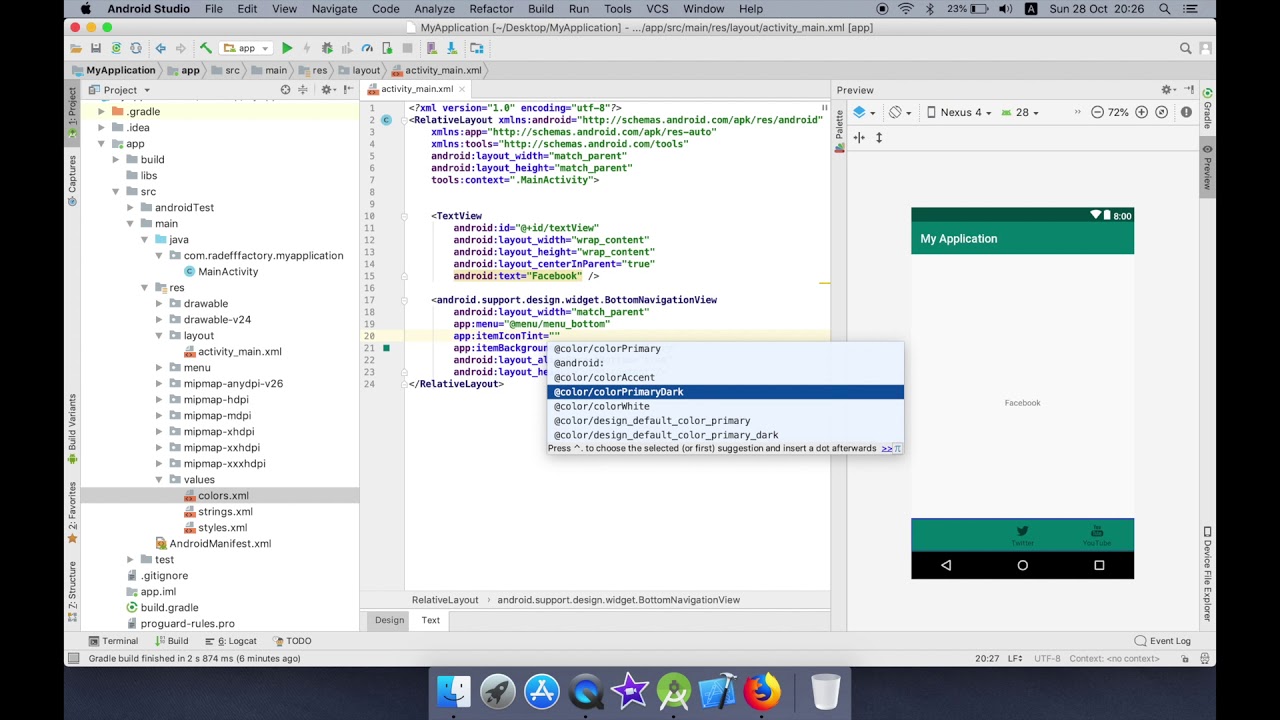Switch to the Text tab
1280x720 pixels.
[x=430, y=620]
